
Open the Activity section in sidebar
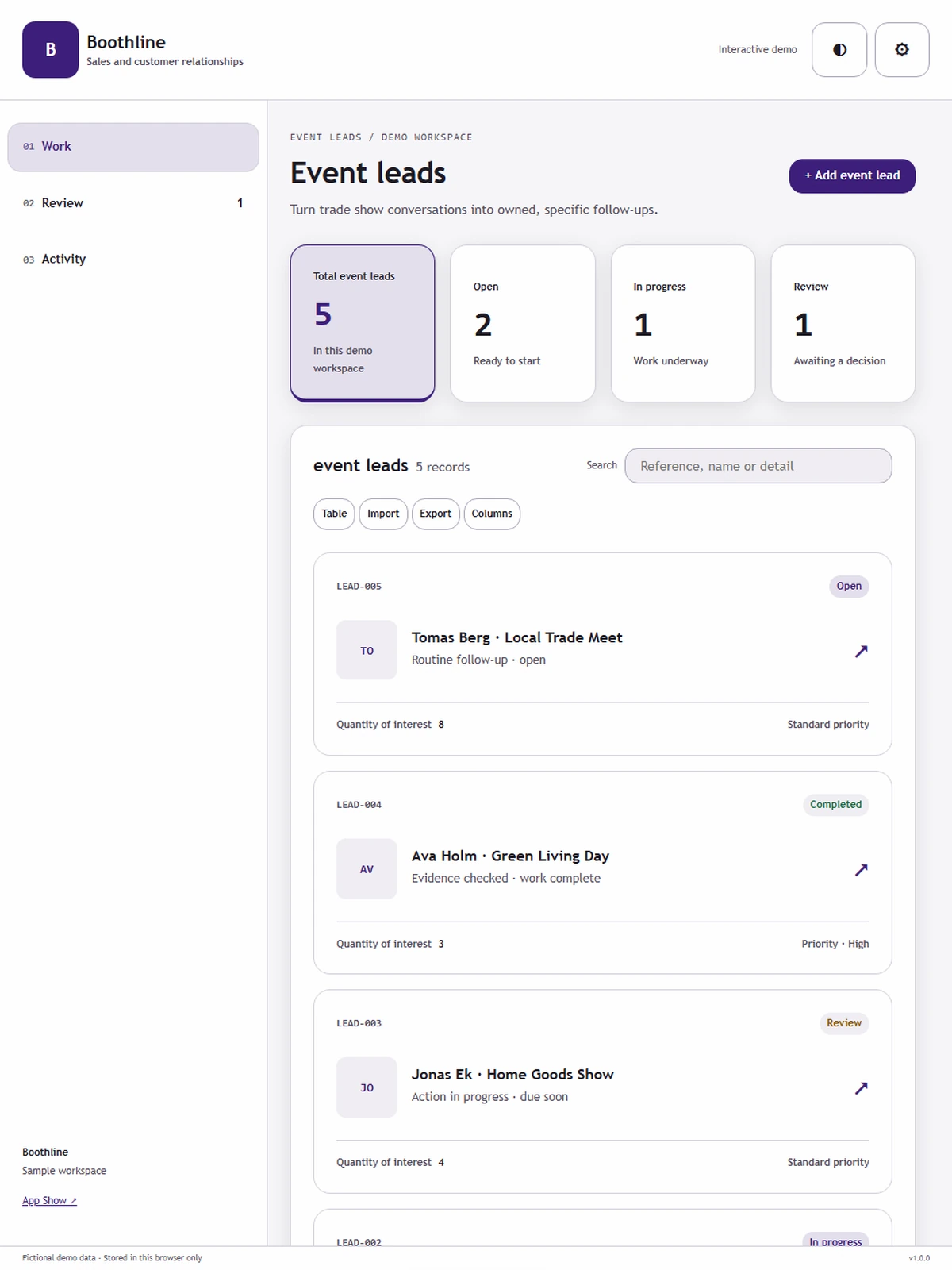(x=133, y=259)
